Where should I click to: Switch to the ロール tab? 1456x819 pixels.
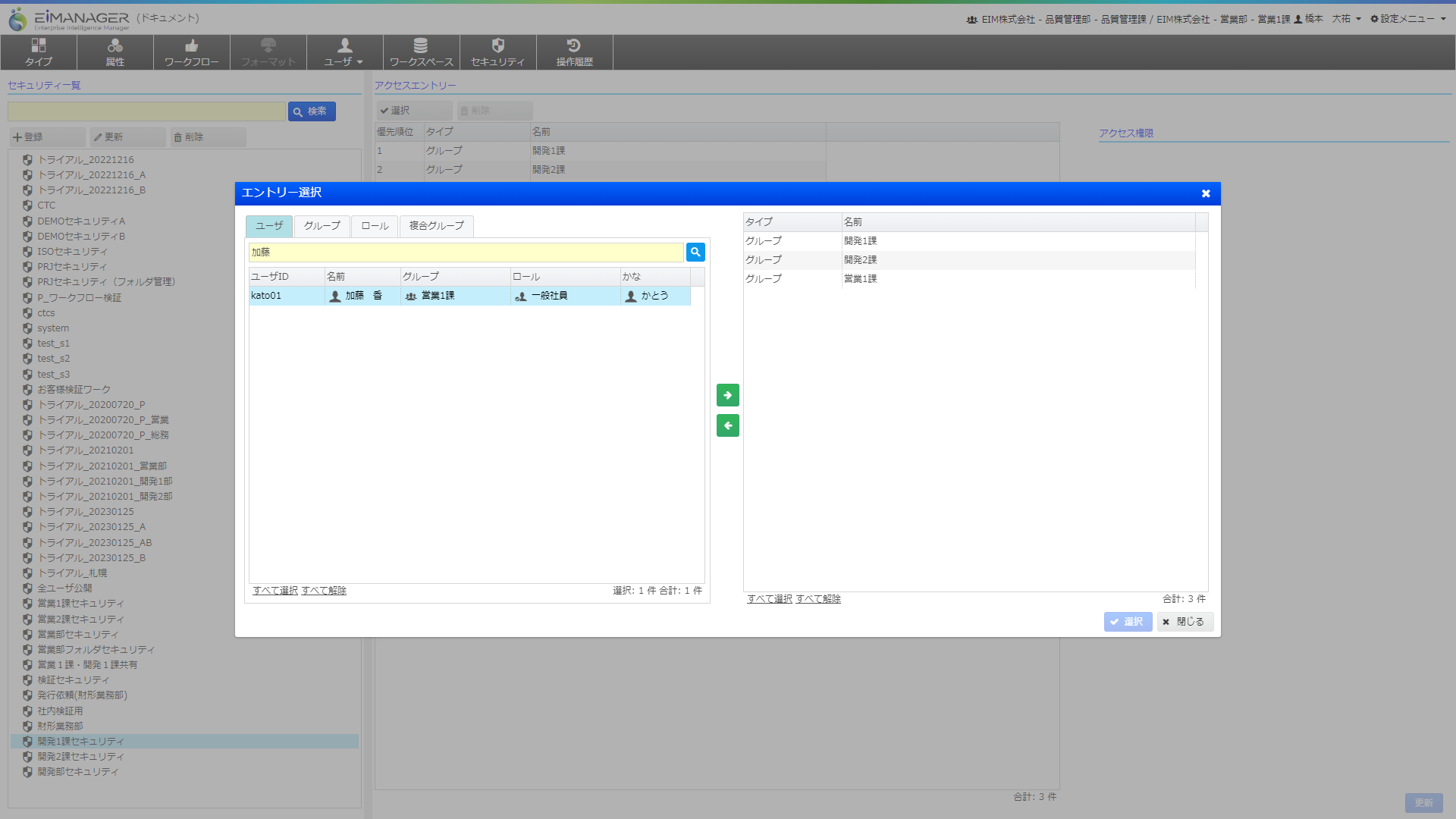375,226
